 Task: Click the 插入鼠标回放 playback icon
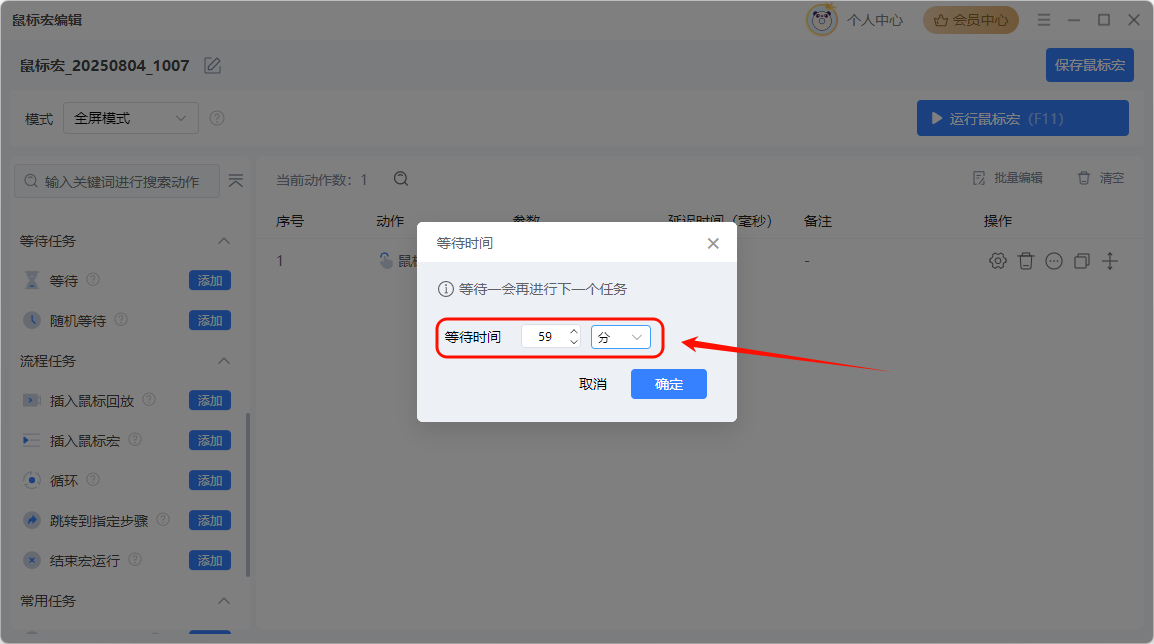click(x=32, y=400)
